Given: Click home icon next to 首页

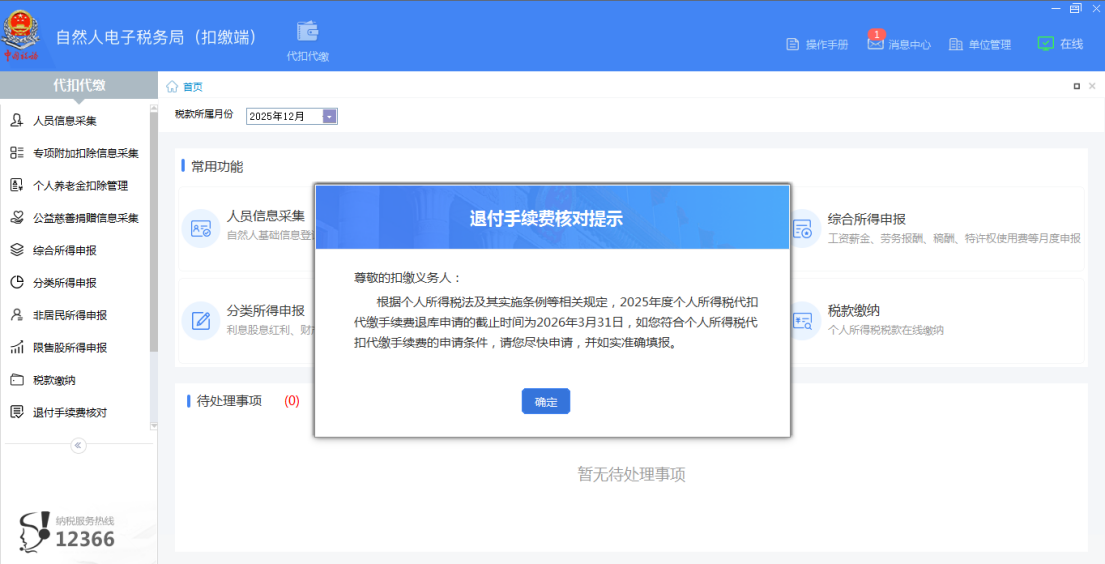Looking at the screenshot, I should click(172, 87).
